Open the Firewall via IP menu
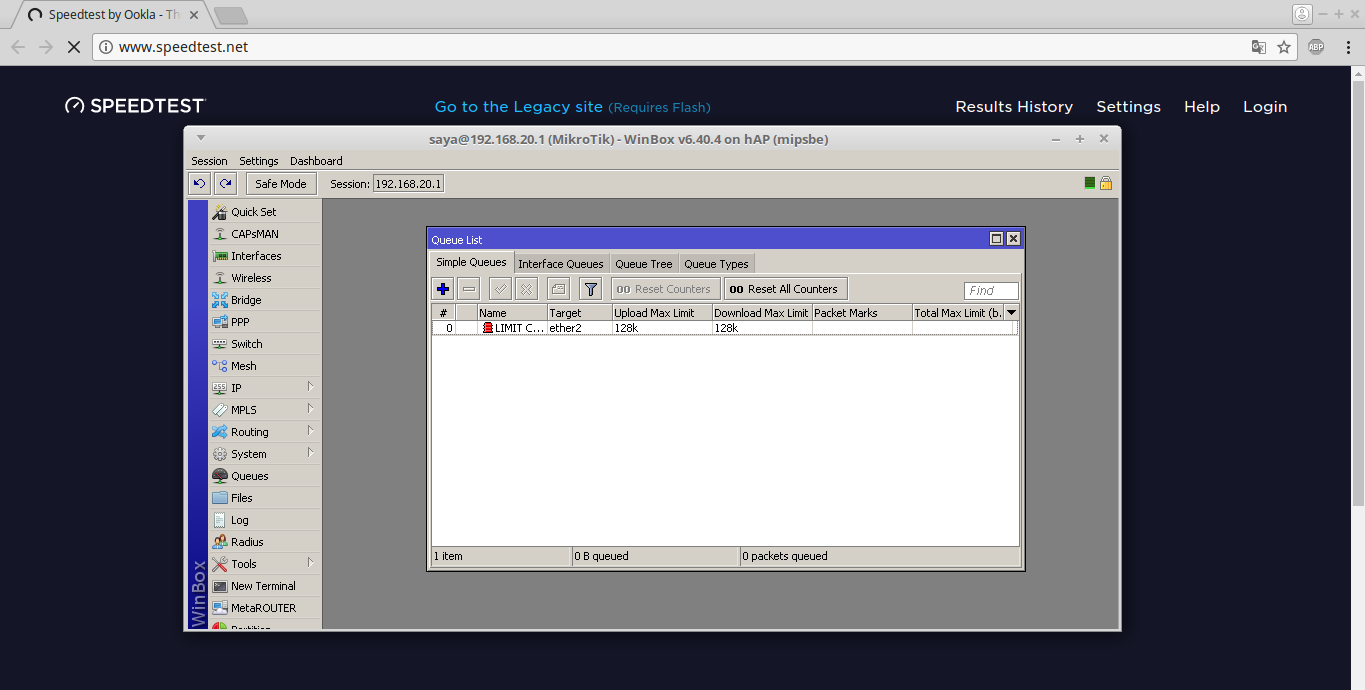Image resolution: width=1365 pixels, height=690 pixels. pyautogui.click(x=237, y=387)
